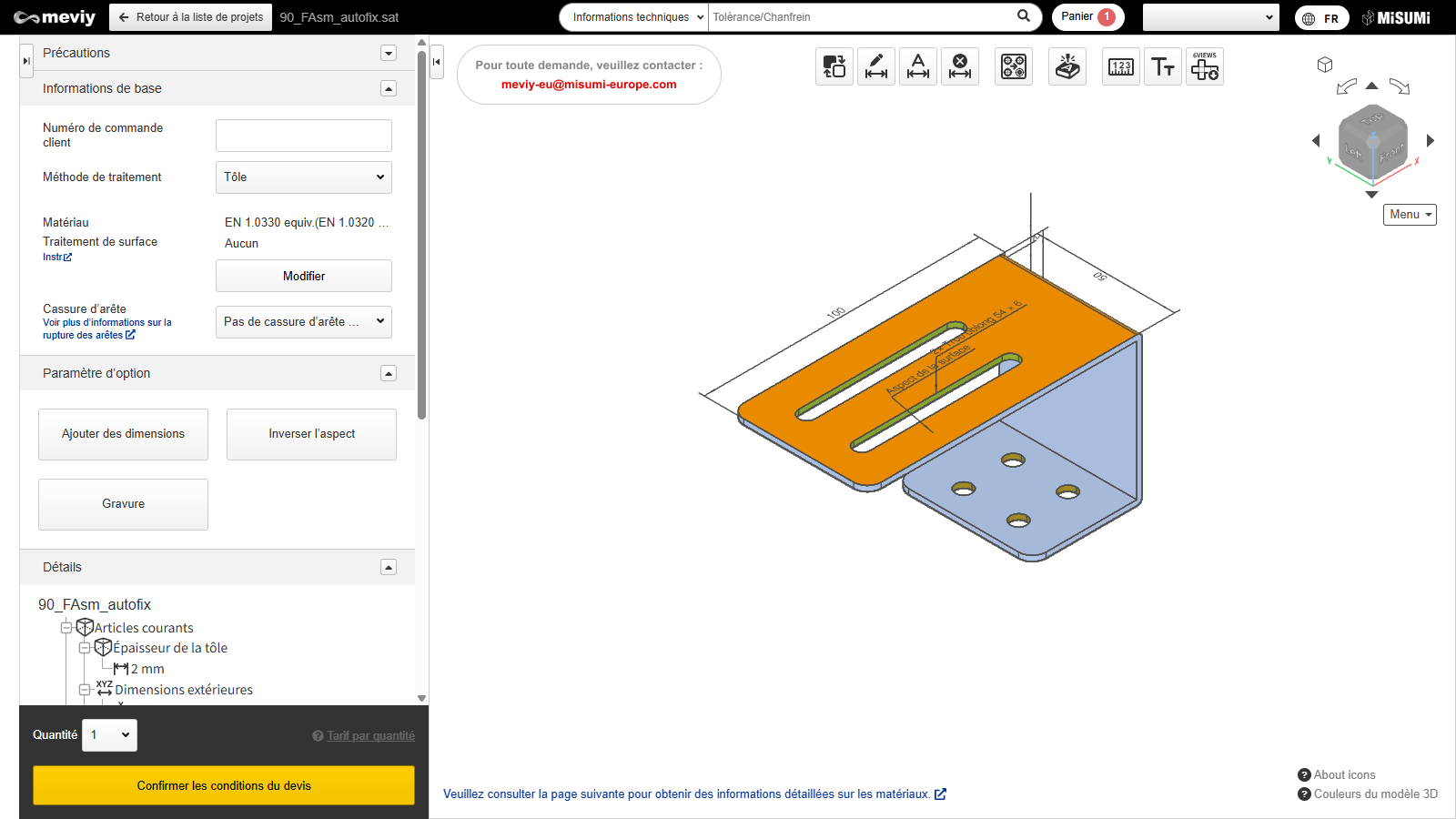This screenshot has width=1456, height=819.
Task: Open the Cassure d'arête dropdown
Action: (303, 322)
